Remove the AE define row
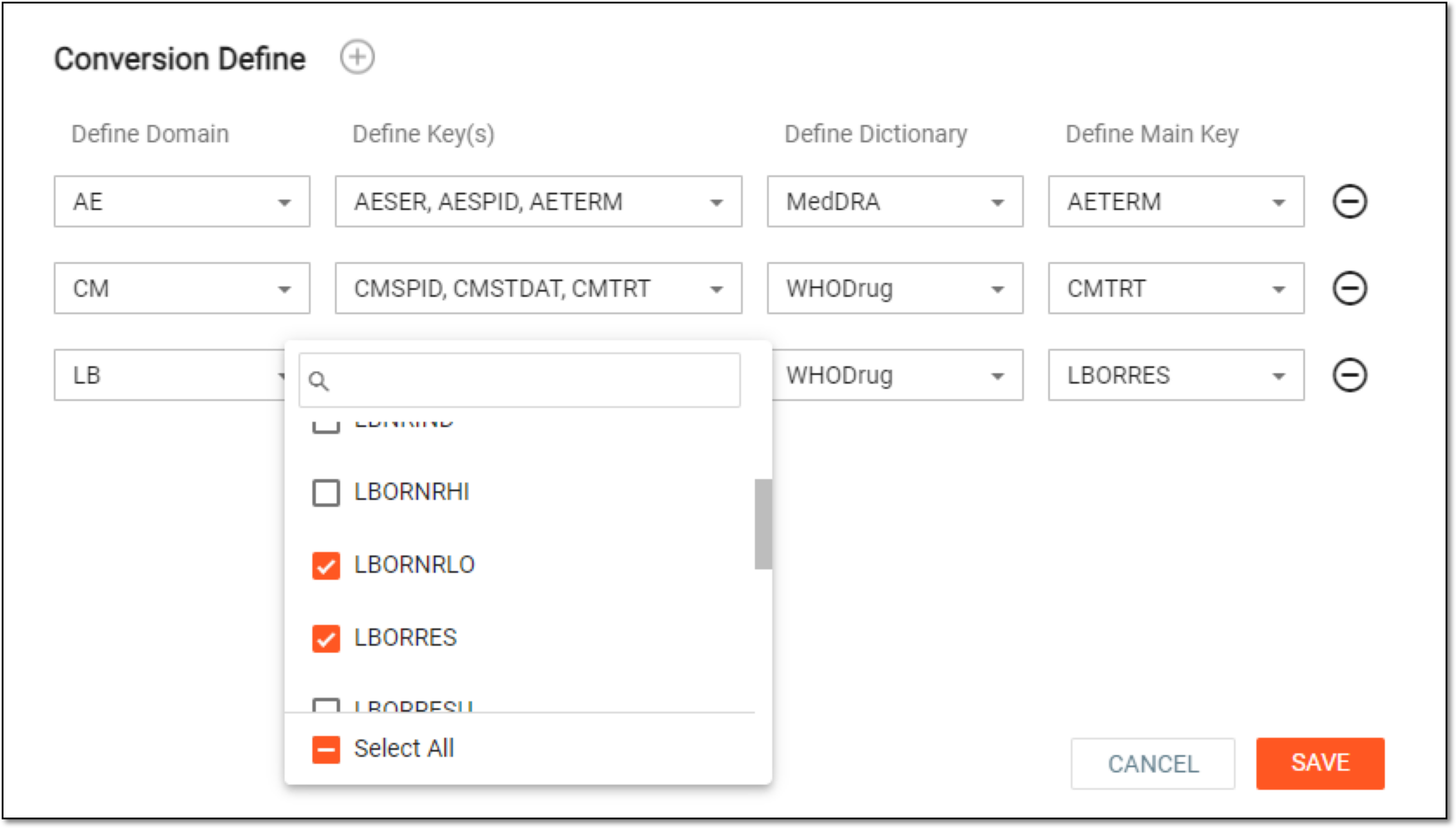Screen dimensions: 1456x828 coord(1349,202)
